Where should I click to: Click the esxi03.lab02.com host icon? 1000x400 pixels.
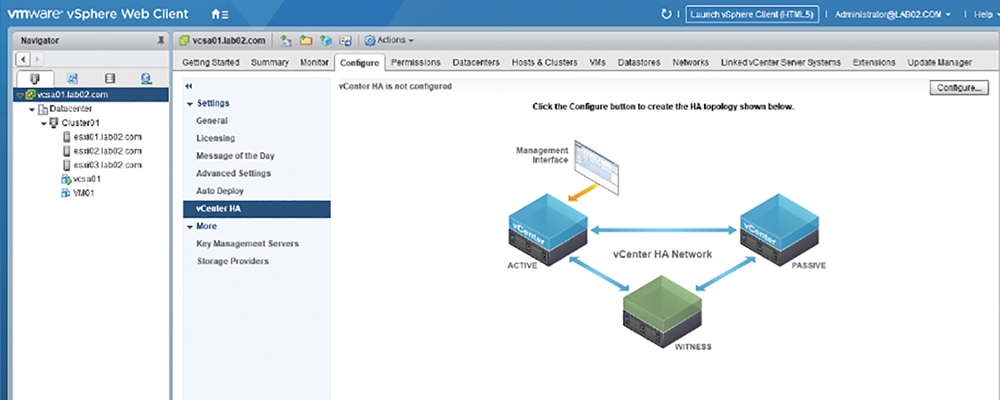tap(67, 165)
